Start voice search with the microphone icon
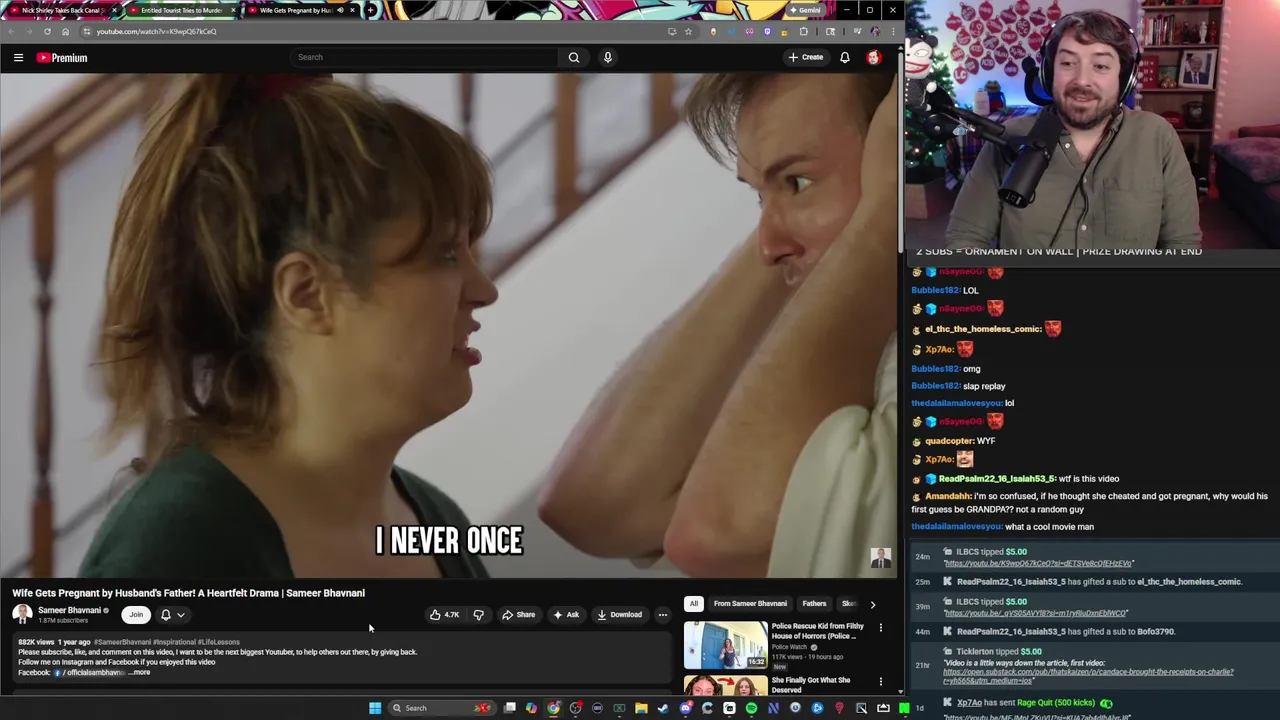1280x720 pixels. pos(607,57)
